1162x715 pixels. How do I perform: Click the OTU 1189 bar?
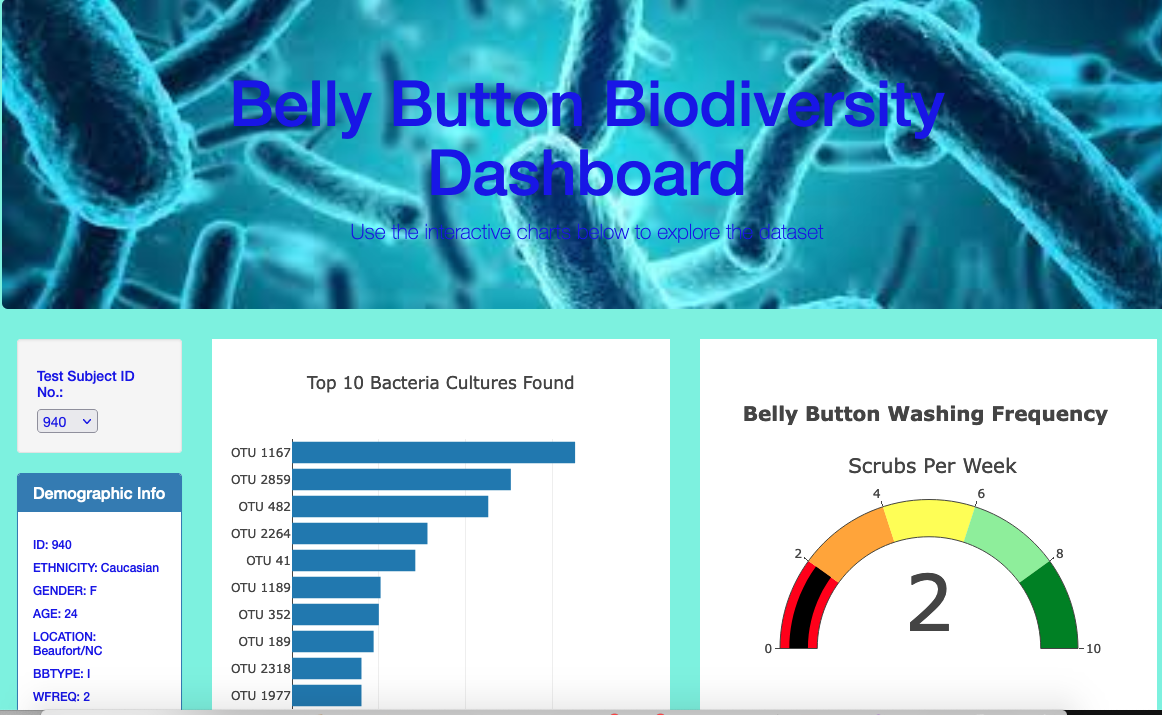[x=335, y=587]
